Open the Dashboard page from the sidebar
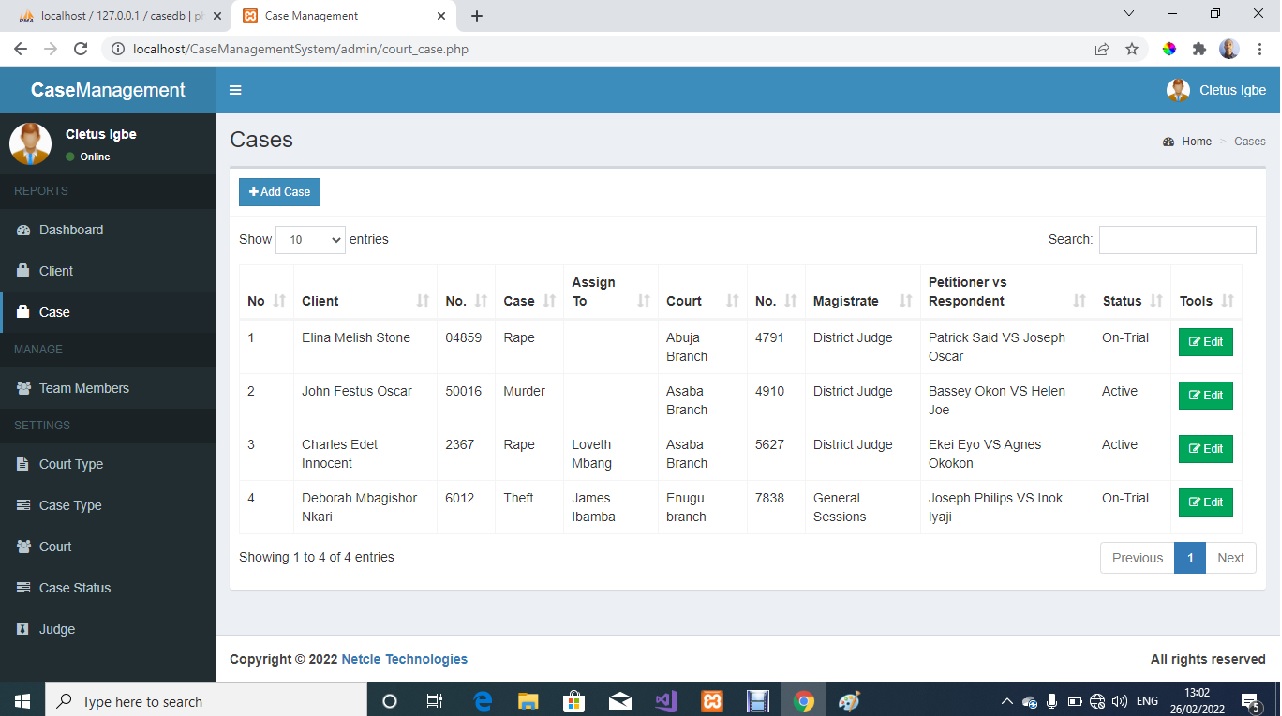Image resolution: width=1282 pixels, height=716 pixels. [x=71, y=229]
